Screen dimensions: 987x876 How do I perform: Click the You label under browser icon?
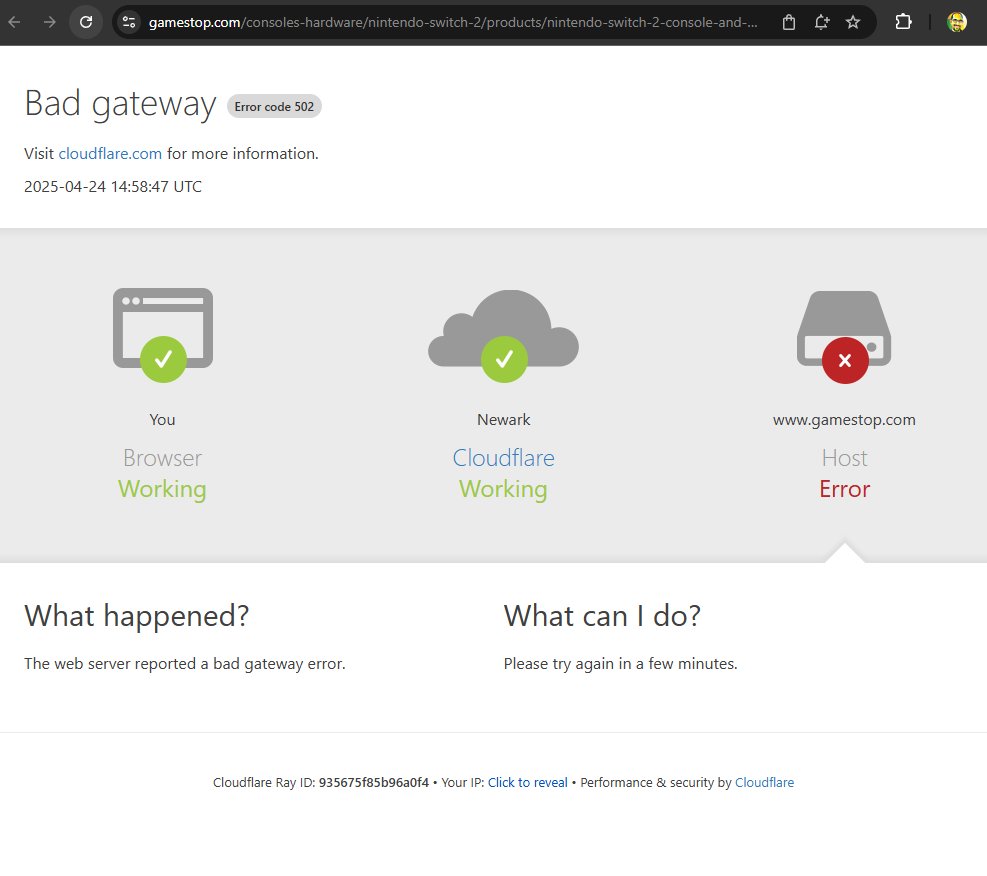[162, 420]
